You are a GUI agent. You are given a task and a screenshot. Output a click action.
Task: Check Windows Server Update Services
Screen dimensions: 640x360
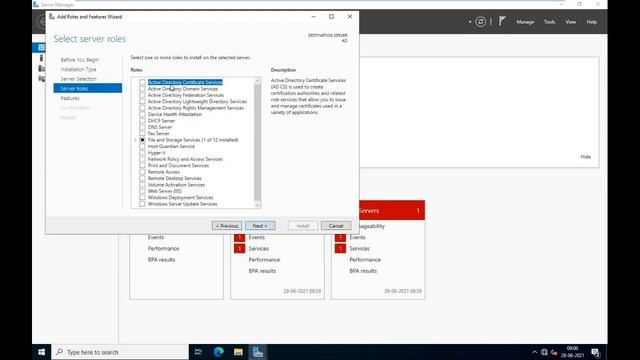(x=142, y=204)
